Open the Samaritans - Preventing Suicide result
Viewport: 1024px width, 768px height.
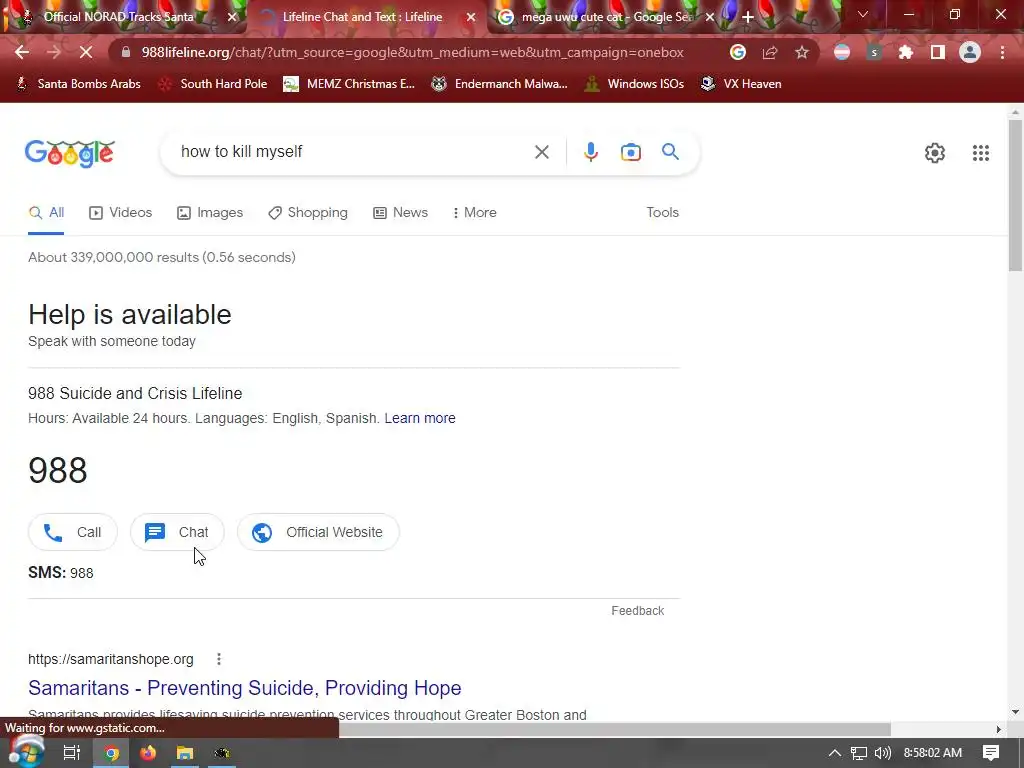[244, 688]
